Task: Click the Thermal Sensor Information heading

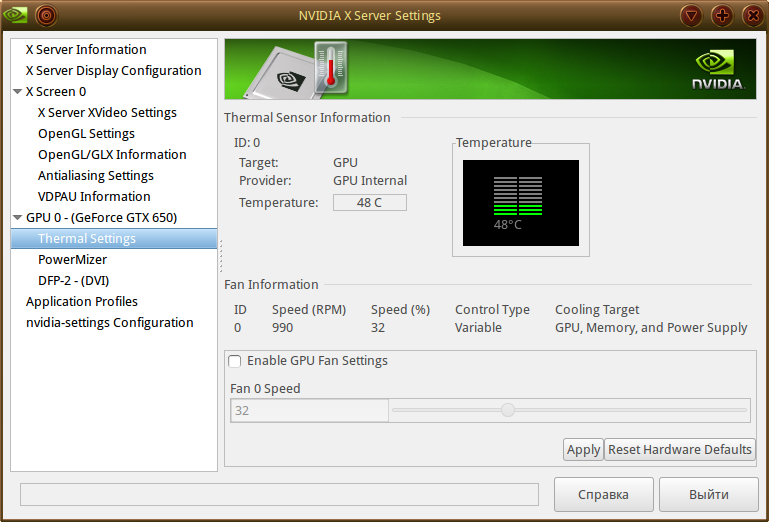Action: tap(307, 118)
